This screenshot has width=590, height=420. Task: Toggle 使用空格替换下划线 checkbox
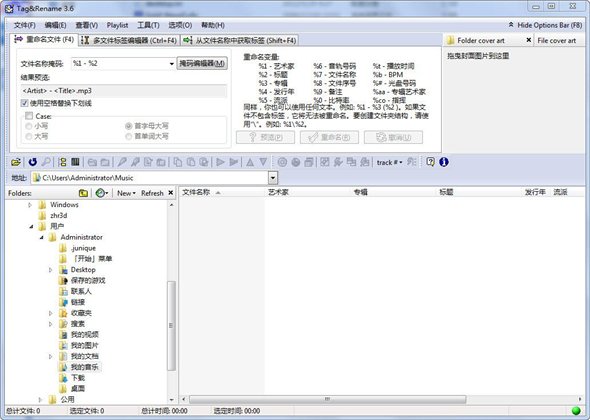click(x=24, y=103)
